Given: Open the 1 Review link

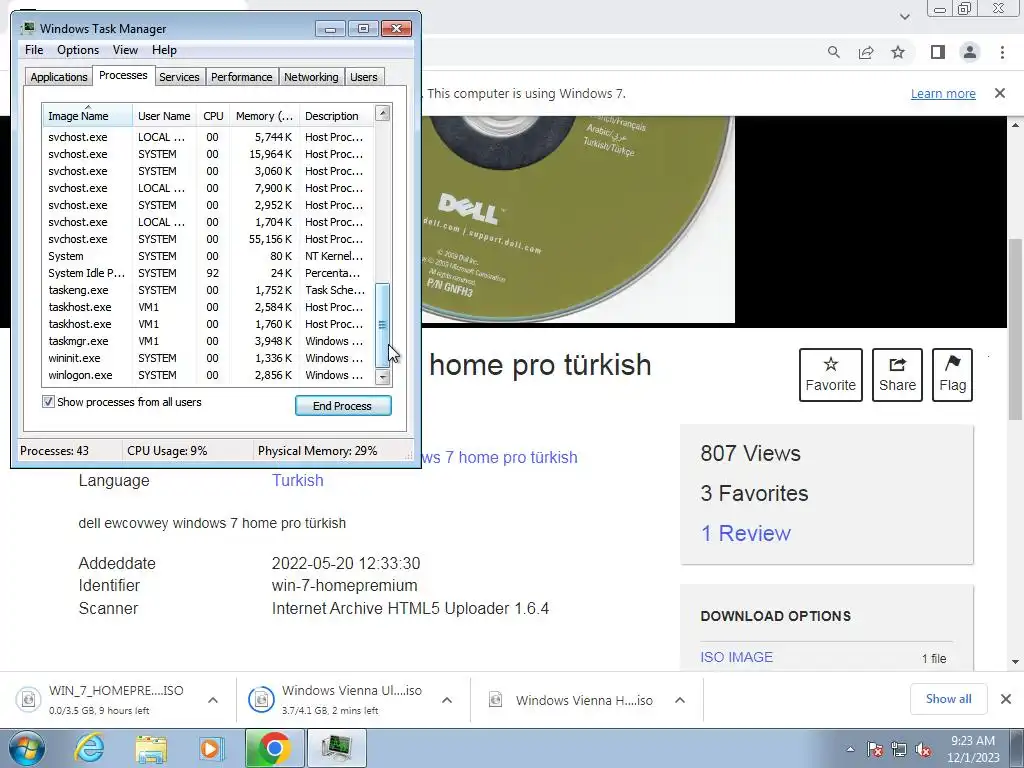Looking at the screenshot, I should [745, 534].
